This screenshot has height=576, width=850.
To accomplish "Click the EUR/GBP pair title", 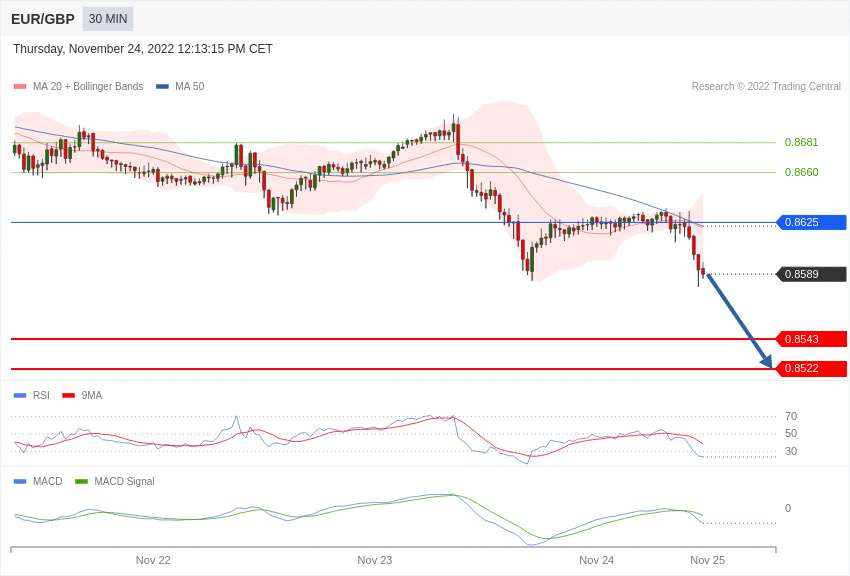I will coord(43,19).
